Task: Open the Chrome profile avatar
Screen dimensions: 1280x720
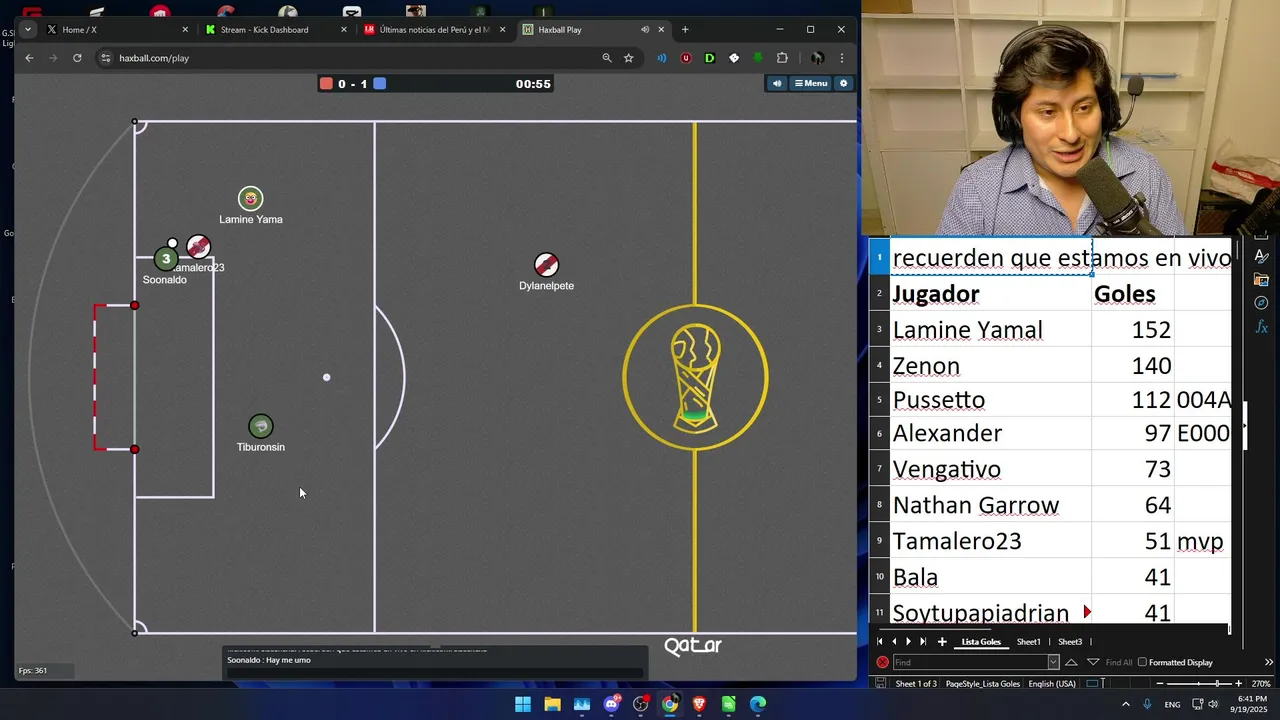Action: coord(817,58)
